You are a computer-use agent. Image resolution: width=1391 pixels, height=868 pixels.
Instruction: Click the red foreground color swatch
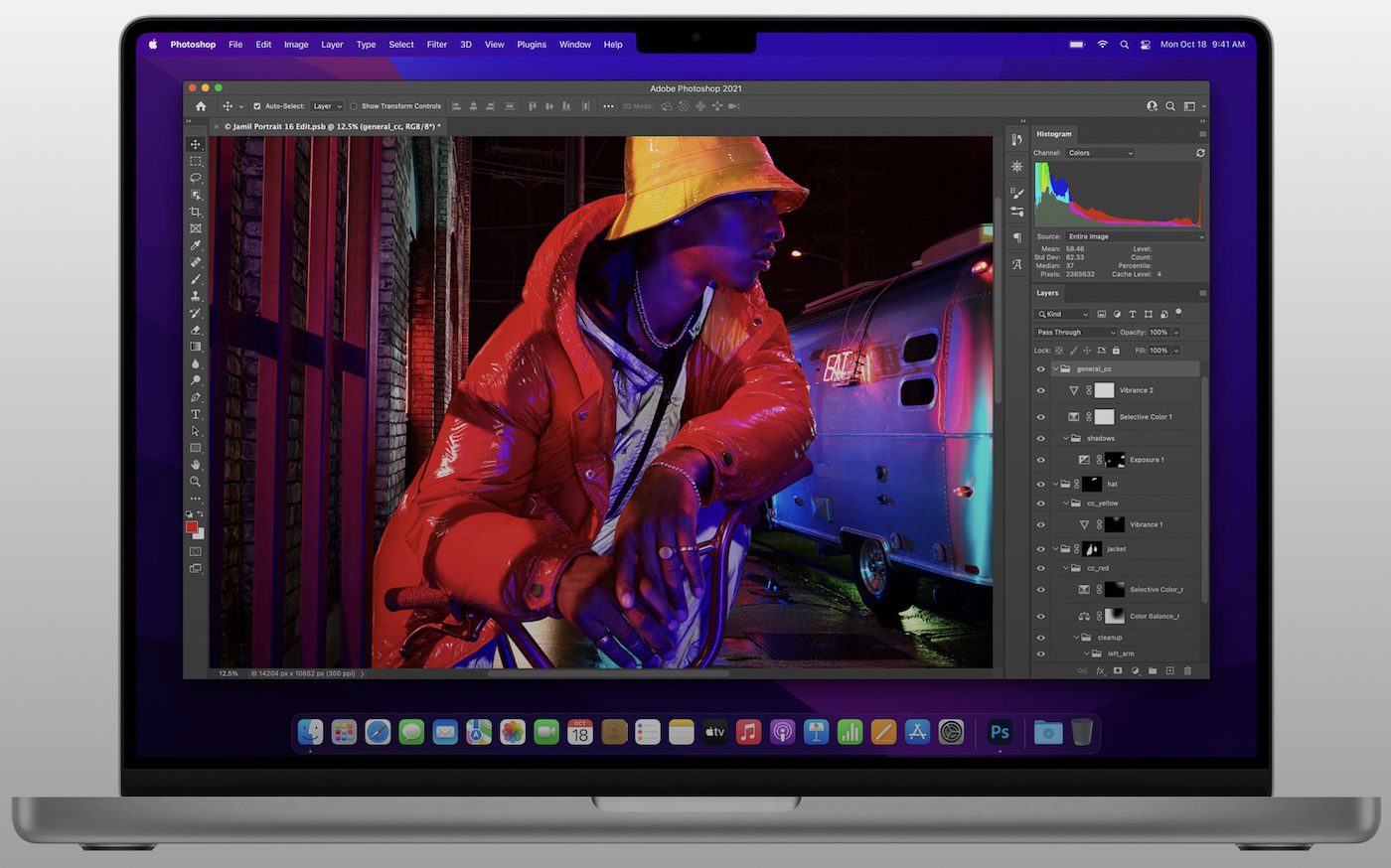(192, 526)
